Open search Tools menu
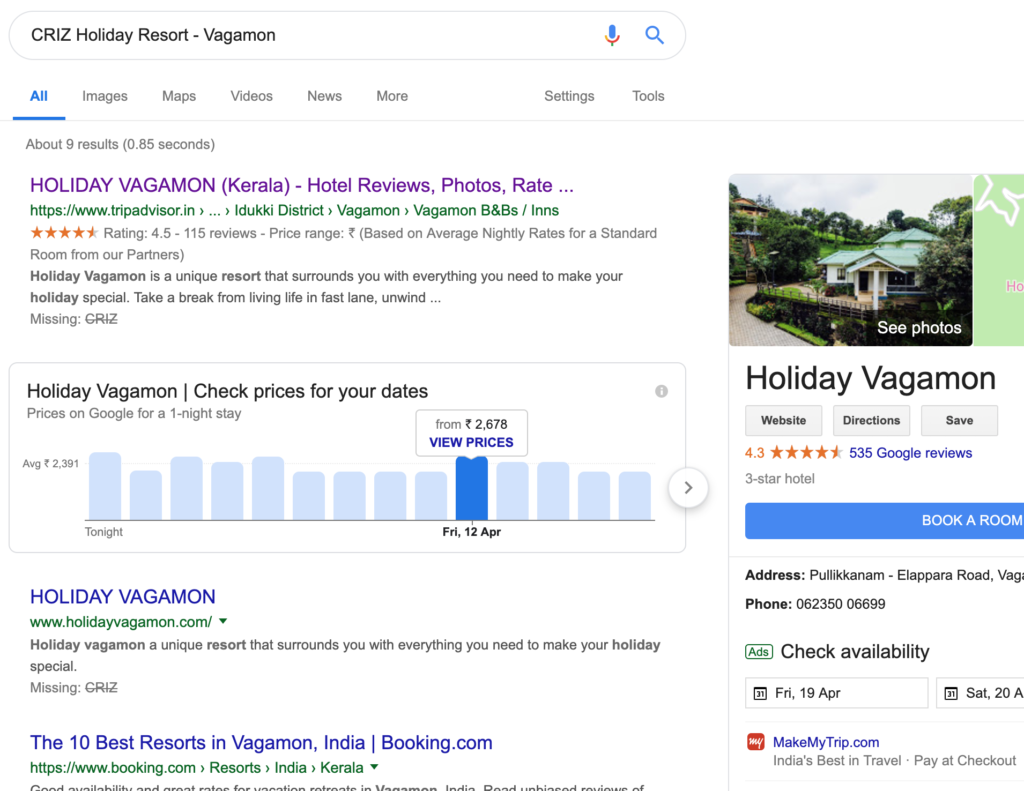 [x=648, y=96]
